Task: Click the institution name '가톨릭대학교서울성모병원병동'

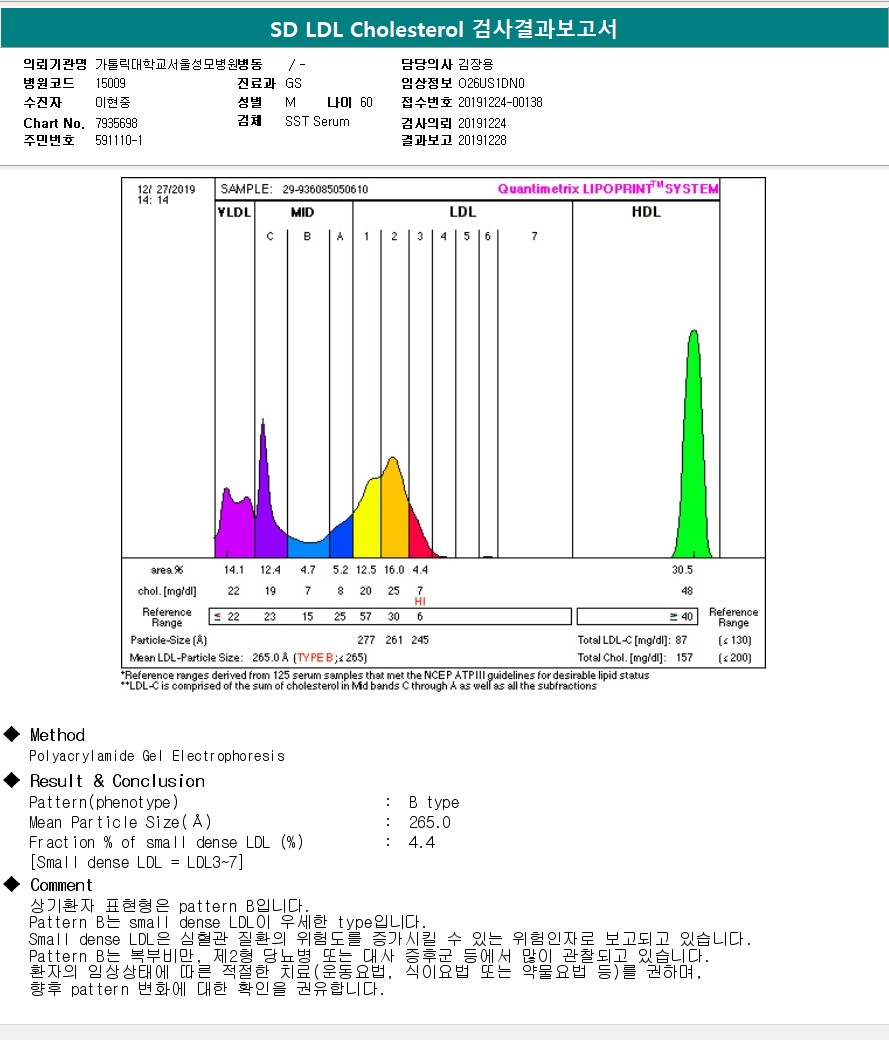Action: [x=178, y=64]
